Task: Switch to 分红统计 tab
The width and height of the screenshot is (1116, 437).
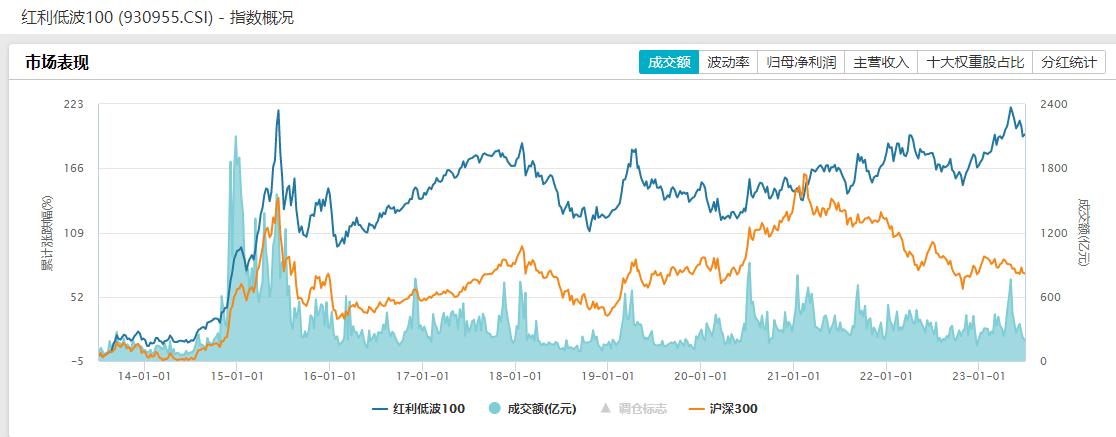Action: 1068,62
